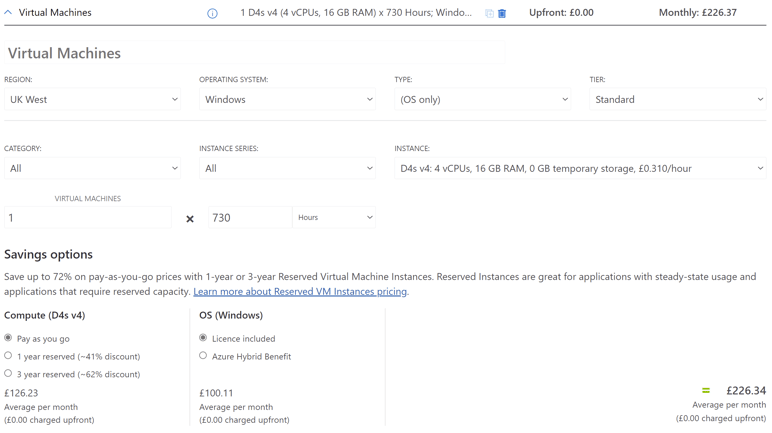Open the Hours unit dropdown
The image size is (772, 433).
334,218
